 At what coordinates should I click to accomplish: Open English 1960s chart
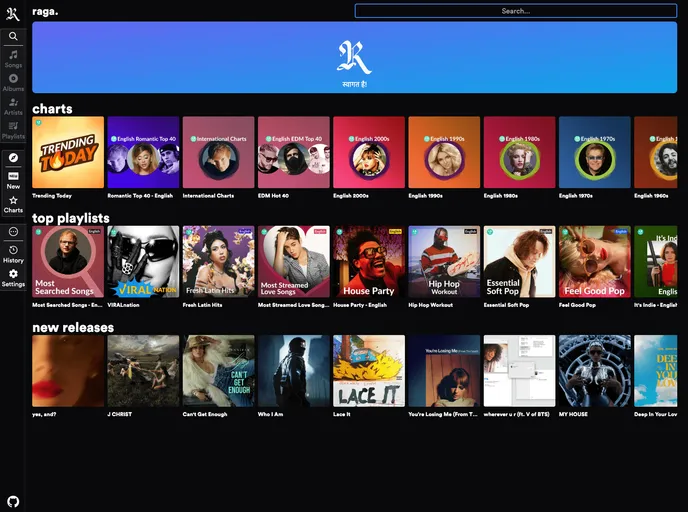point(656,152)
